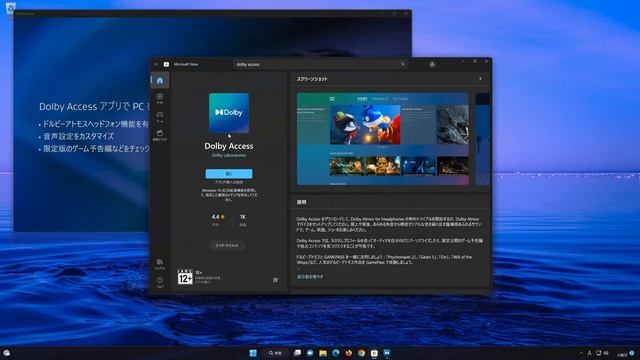Click the 4.4 star rating
Viewport: 640px width, 360px height.
(218, 217)
